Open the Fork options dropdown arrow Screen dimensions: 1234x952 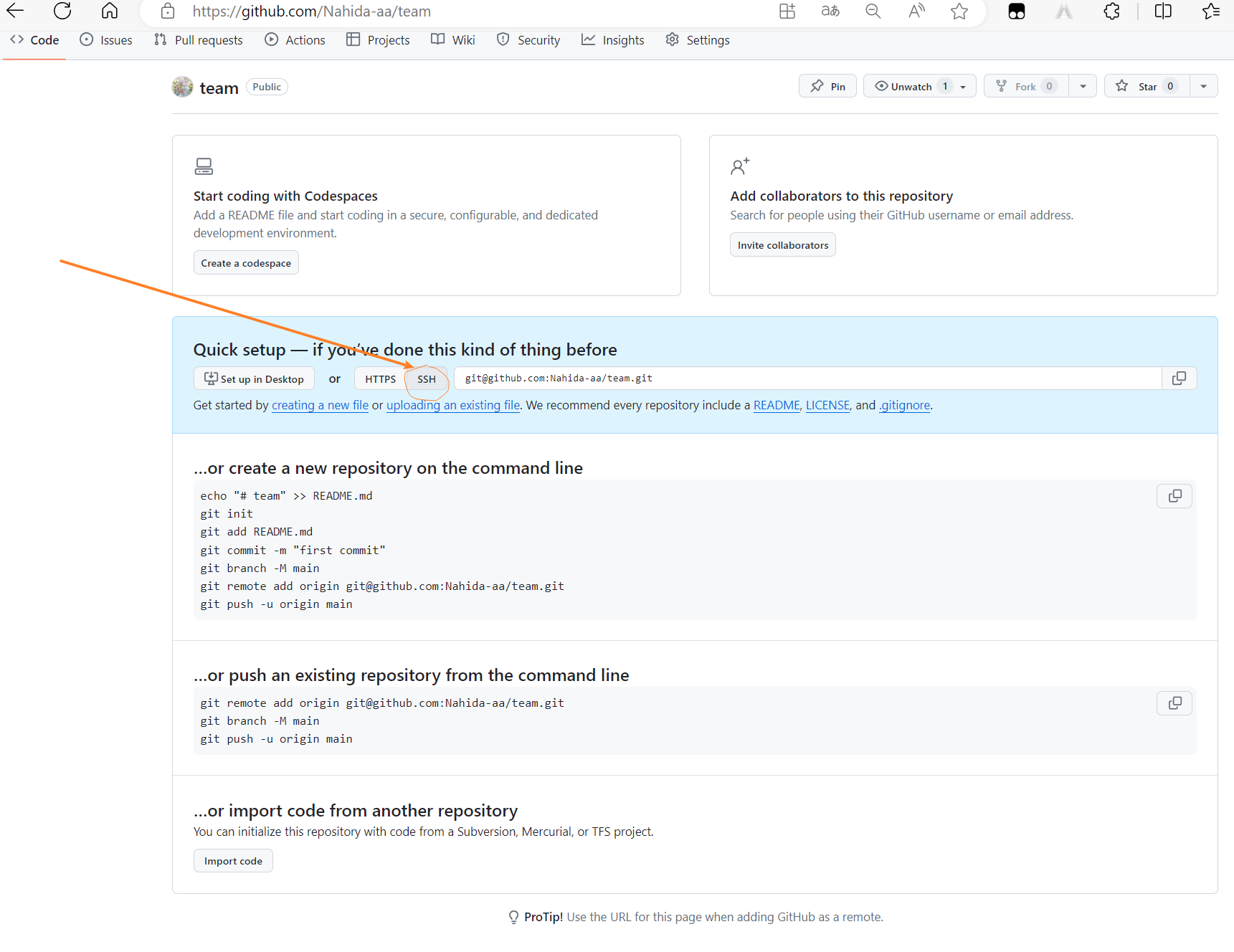(x=1083, y=86)
